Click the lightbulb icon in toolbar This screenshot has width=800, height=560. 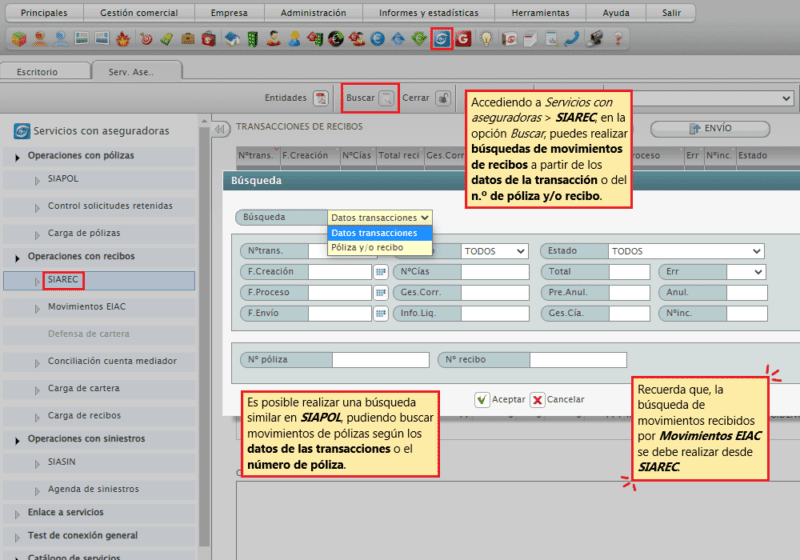486,39
